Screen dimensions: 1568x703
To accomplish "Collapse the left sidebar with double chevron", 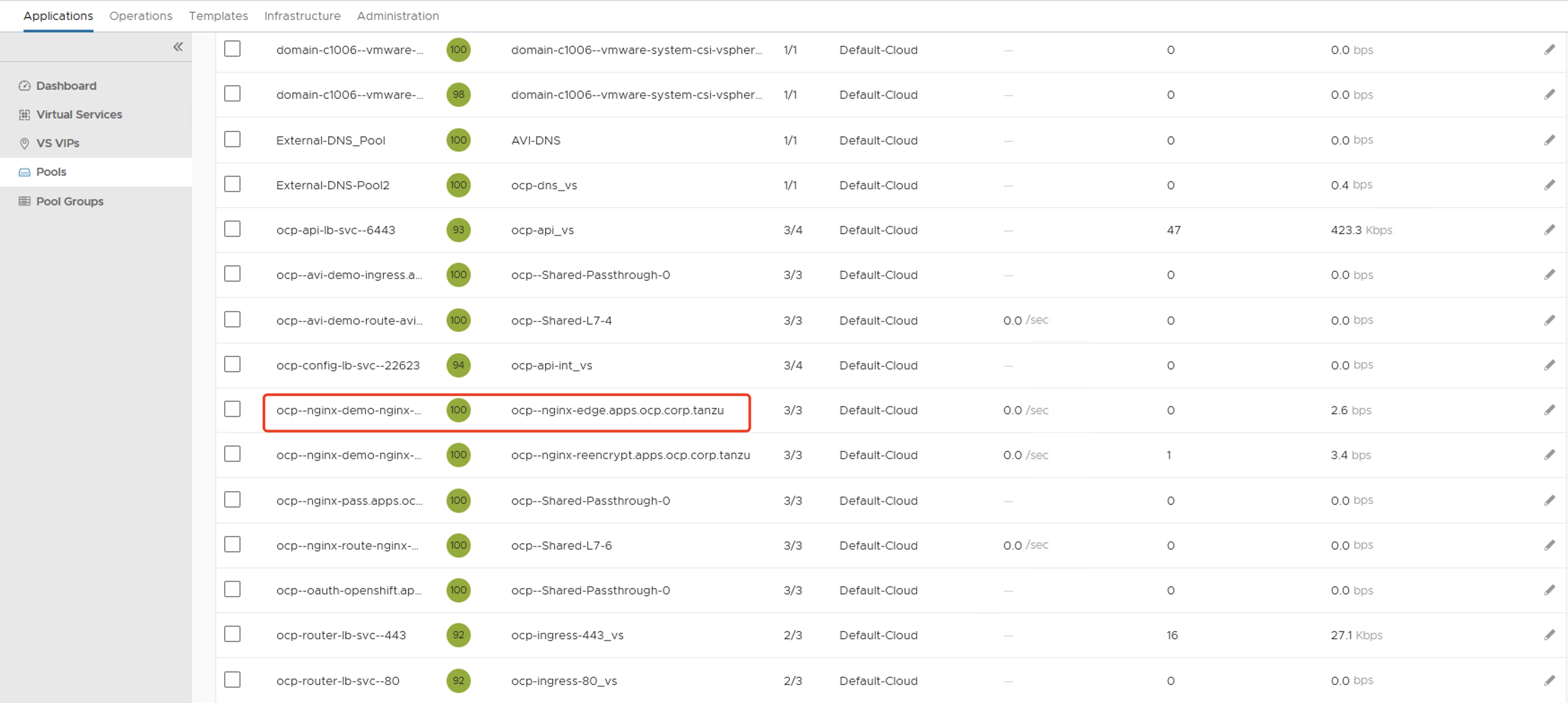I will (178, 47).
